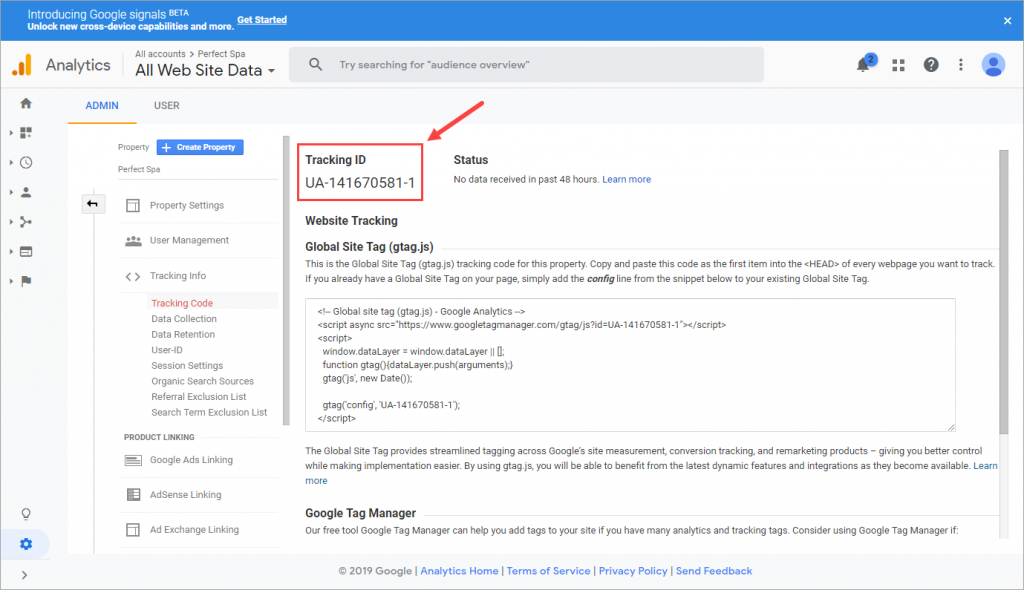
Task: Click the back arrow button in property column
Action: pyautogui.click(x=93, y=204)
